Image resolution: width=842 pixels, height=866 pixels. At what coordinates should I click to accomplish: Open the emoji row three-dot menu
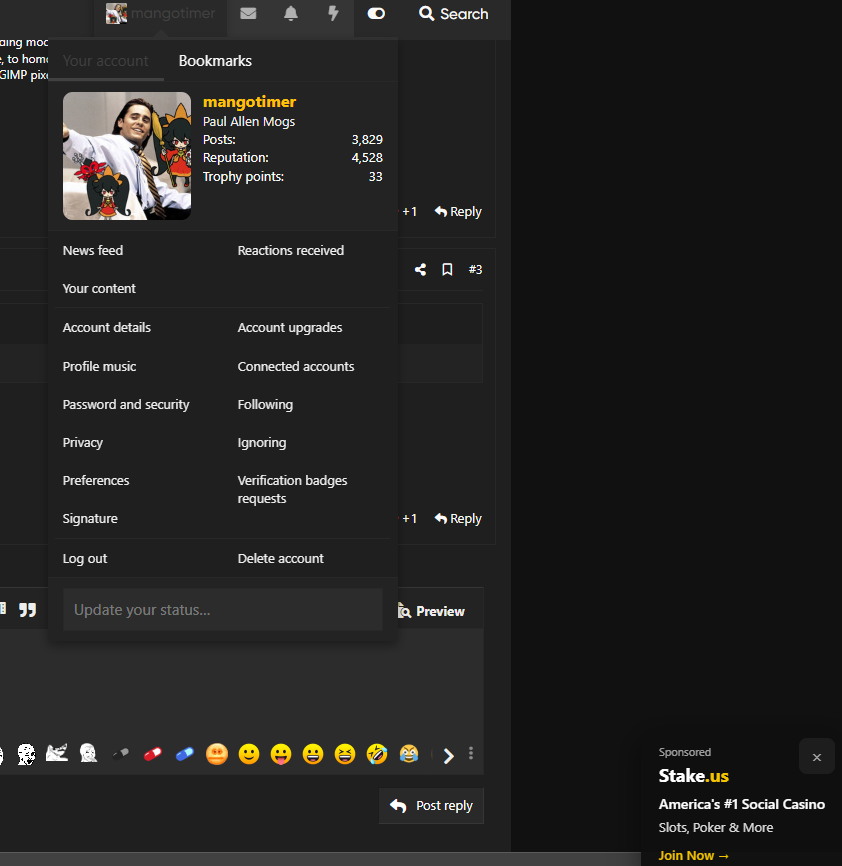[471, 753]
